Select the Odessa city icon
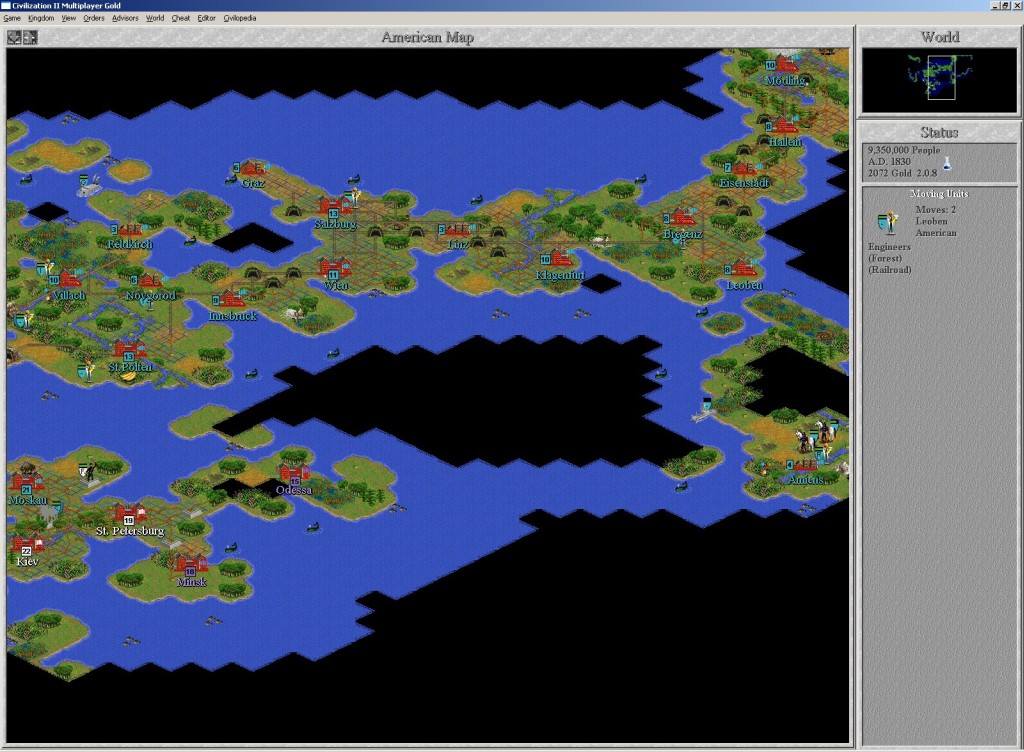This screenshot has height=752, width=1024. coord(293,474)
